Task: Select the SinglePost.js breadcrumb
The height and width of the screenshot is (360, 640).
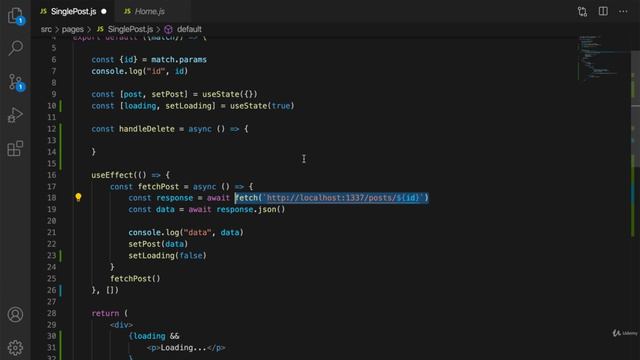Action: [130, 29]
